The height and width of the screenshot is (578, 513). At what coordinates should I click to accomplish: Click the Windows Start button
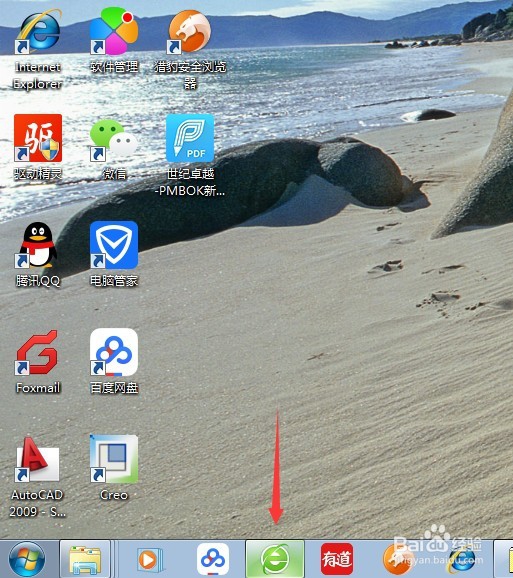click(x=27, y=560)
